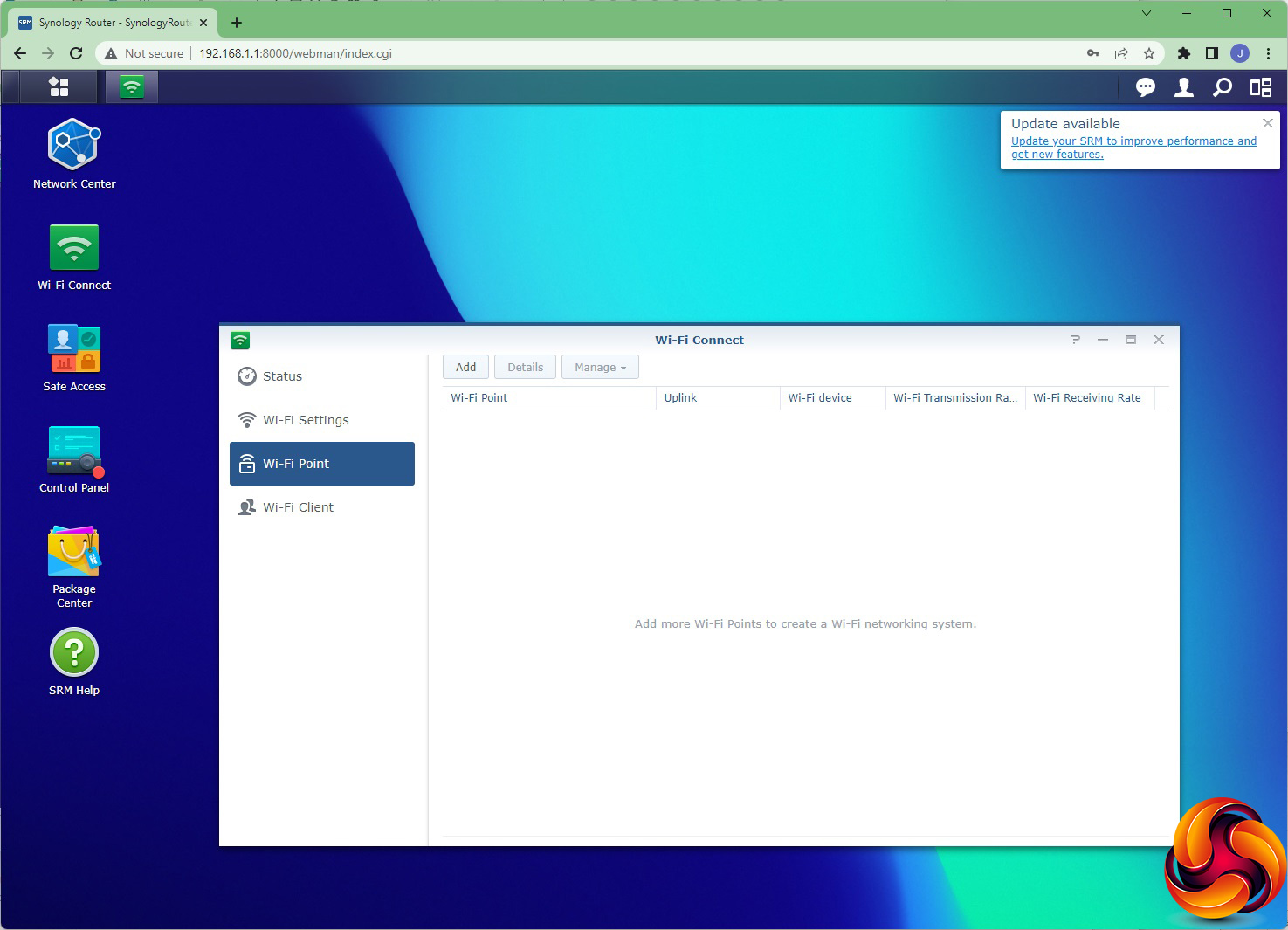Click the share page icon in address bar

point(1121,53)
